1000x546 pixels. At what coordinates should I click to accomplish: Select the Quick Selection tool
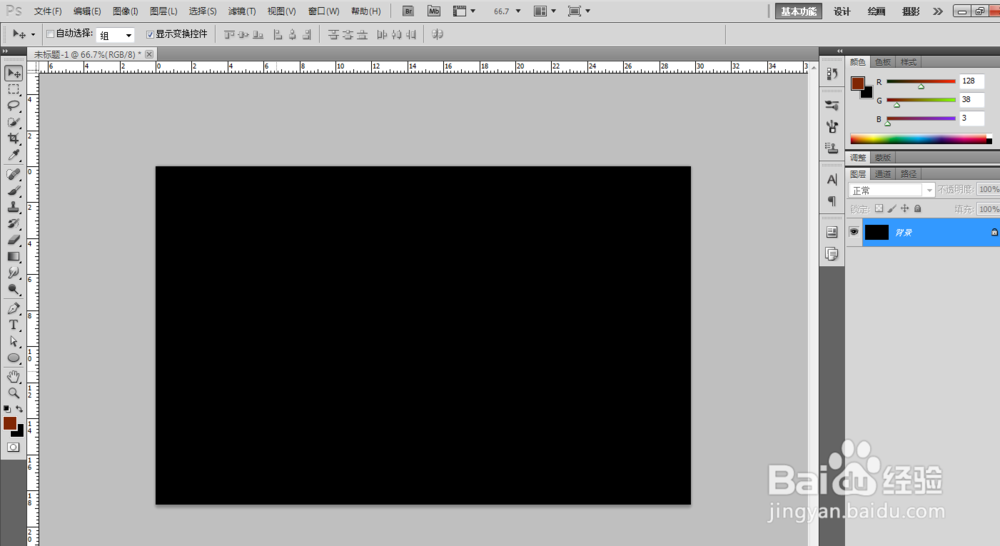[13, 122]
